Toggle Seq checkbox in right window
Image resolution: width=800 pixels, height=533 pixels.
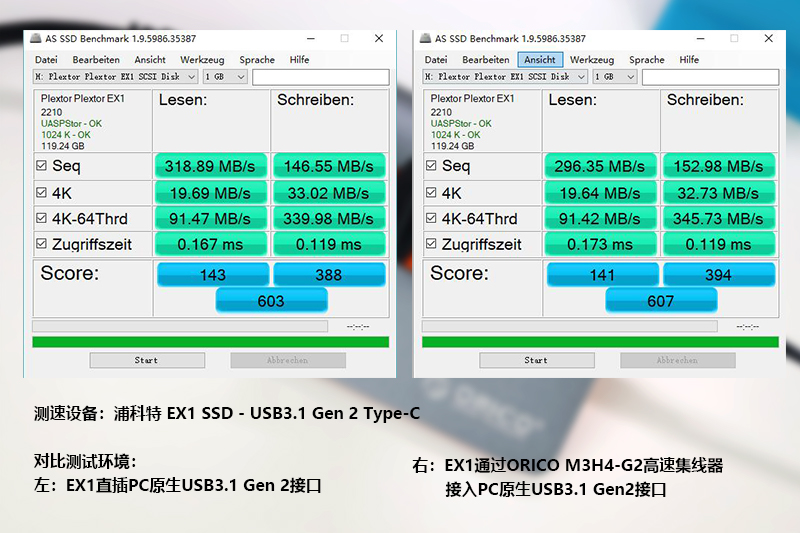click(x=431, y=165)
